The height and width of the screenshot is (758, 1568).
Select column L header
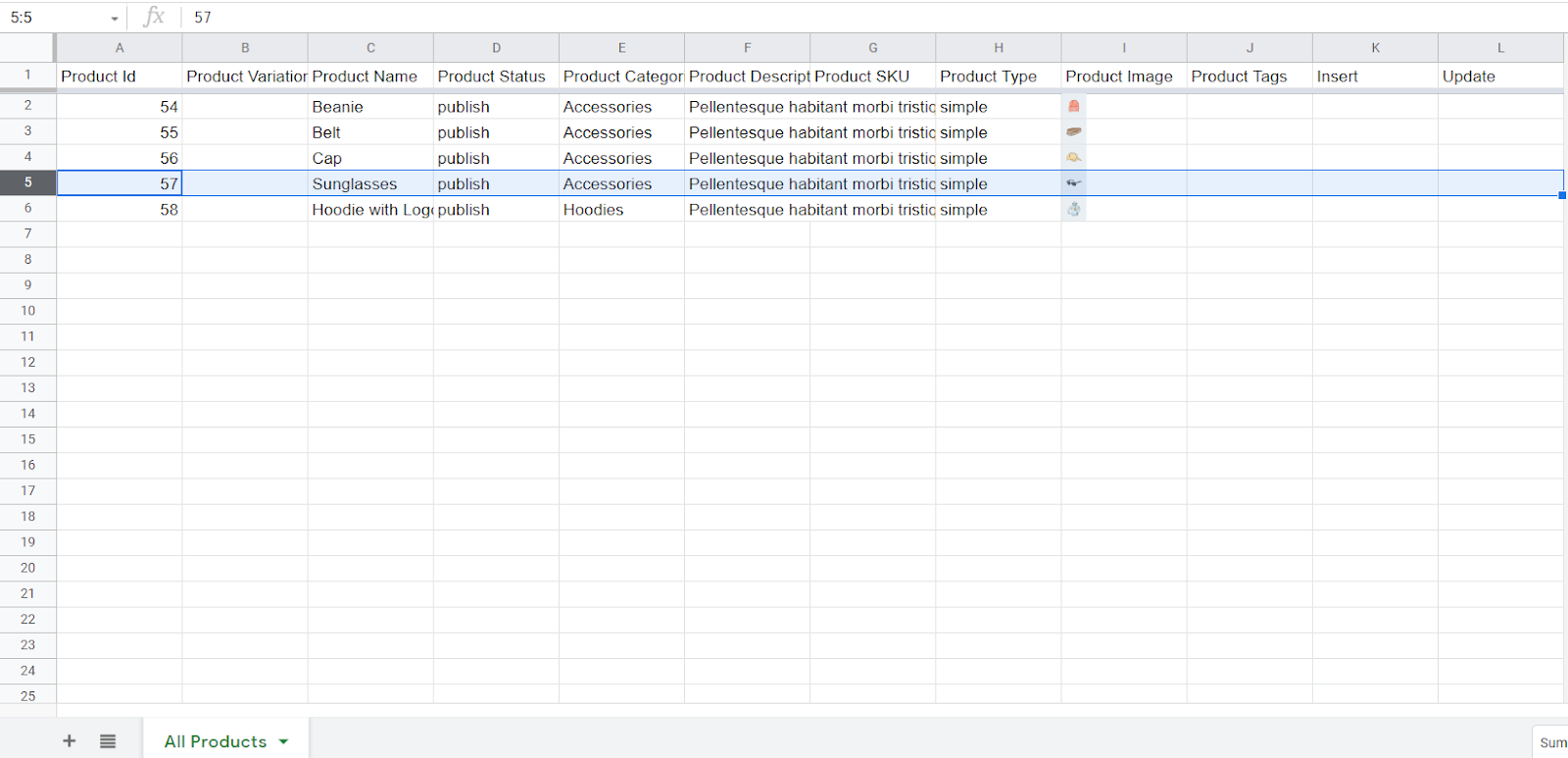(x=1500, y=47)
